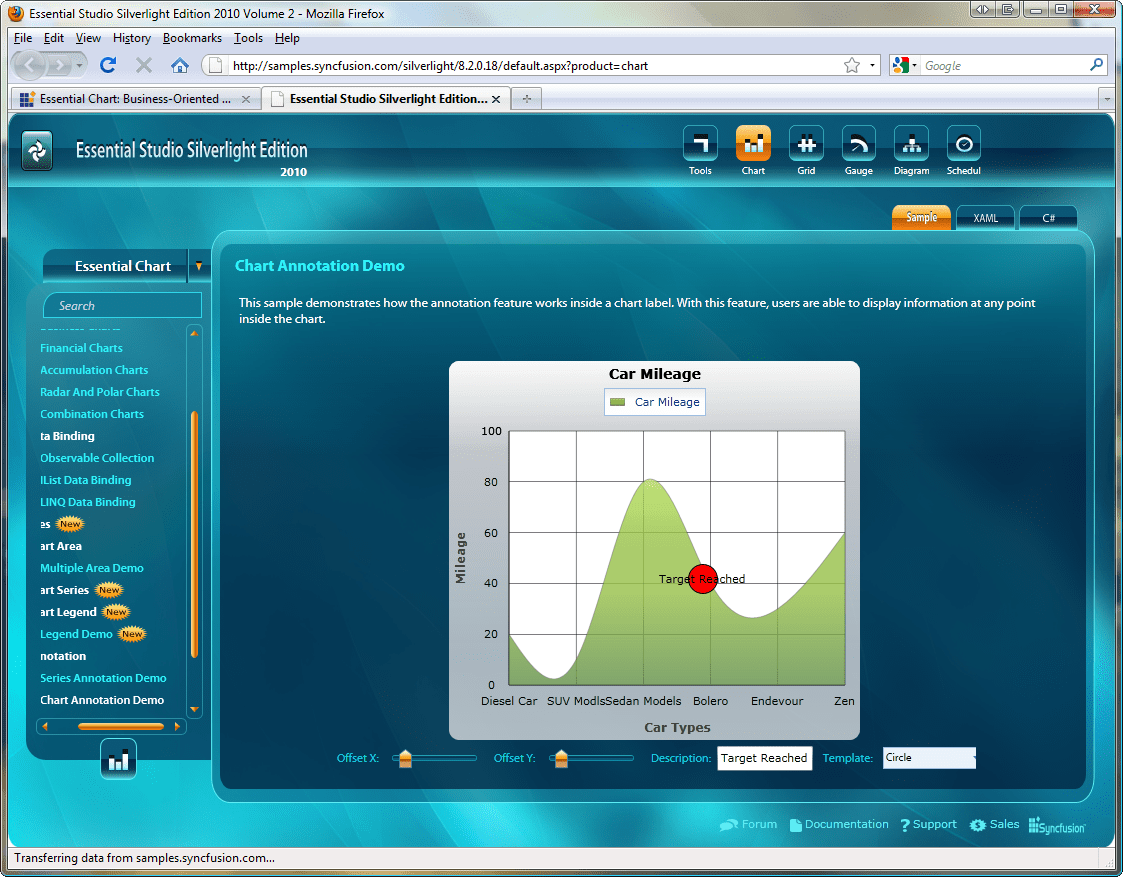Open the Schedule product section
The width and height of the screenshot is (1123, 877).
963,144
